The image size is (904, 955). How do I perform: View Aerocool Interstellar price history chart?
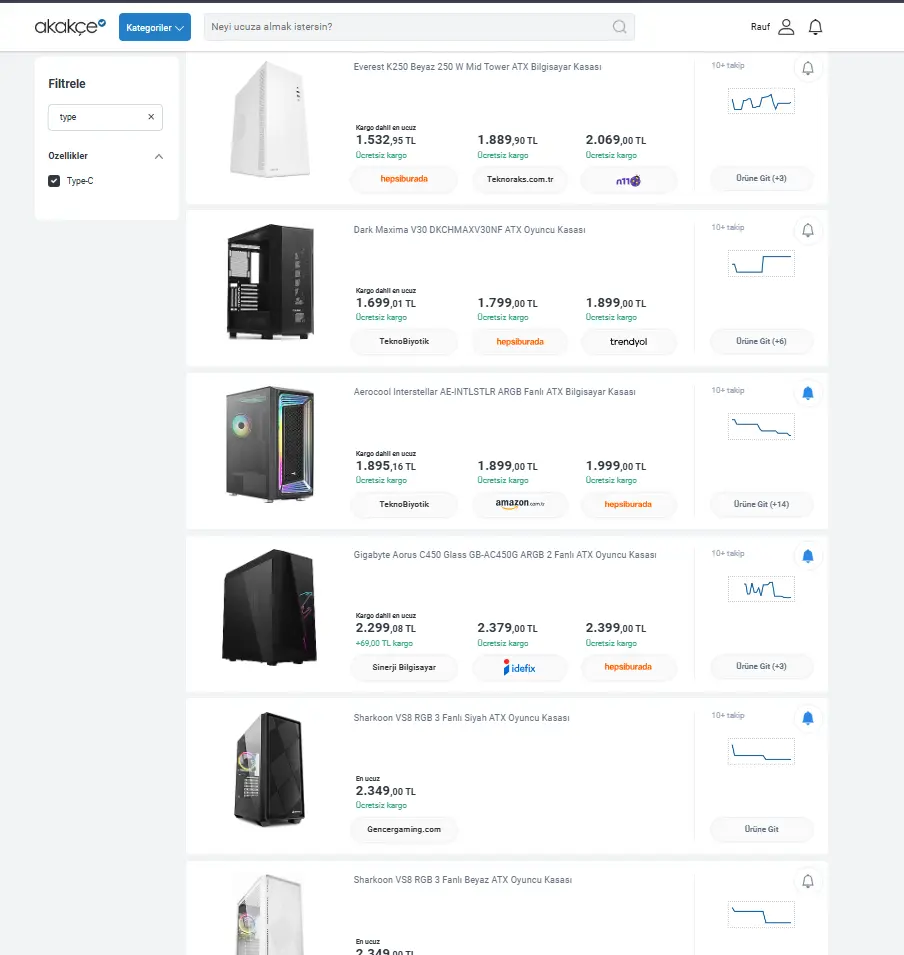click(761, 426)
